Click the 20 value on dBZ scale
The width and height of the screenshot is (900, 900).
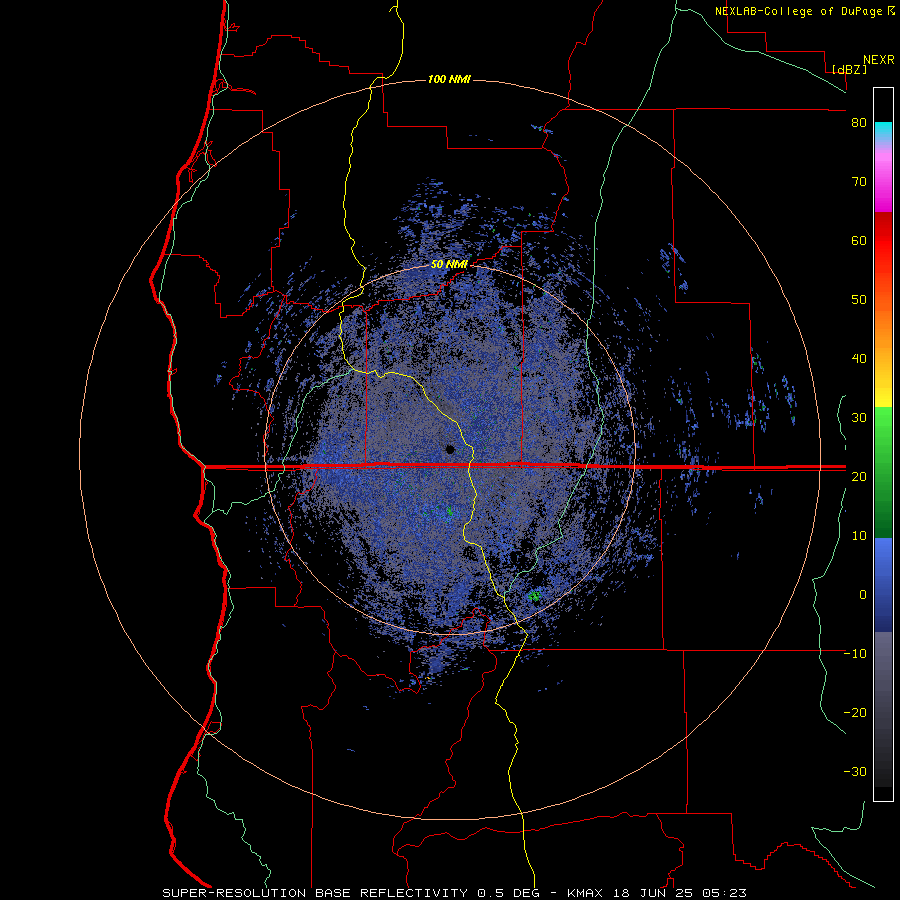point(859,477)
